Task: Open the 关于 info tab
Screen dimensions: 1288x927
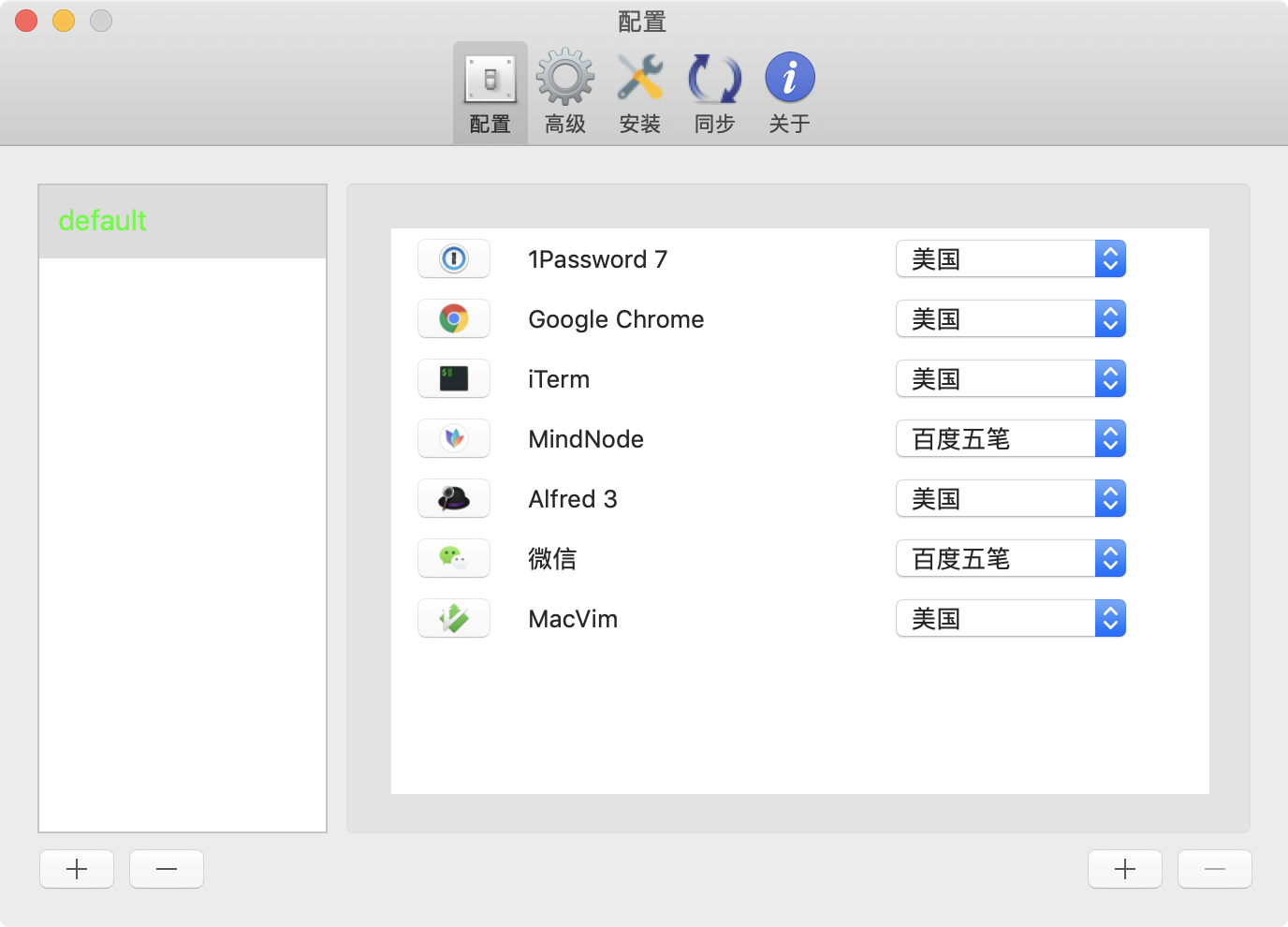Action: coord(790,93)
